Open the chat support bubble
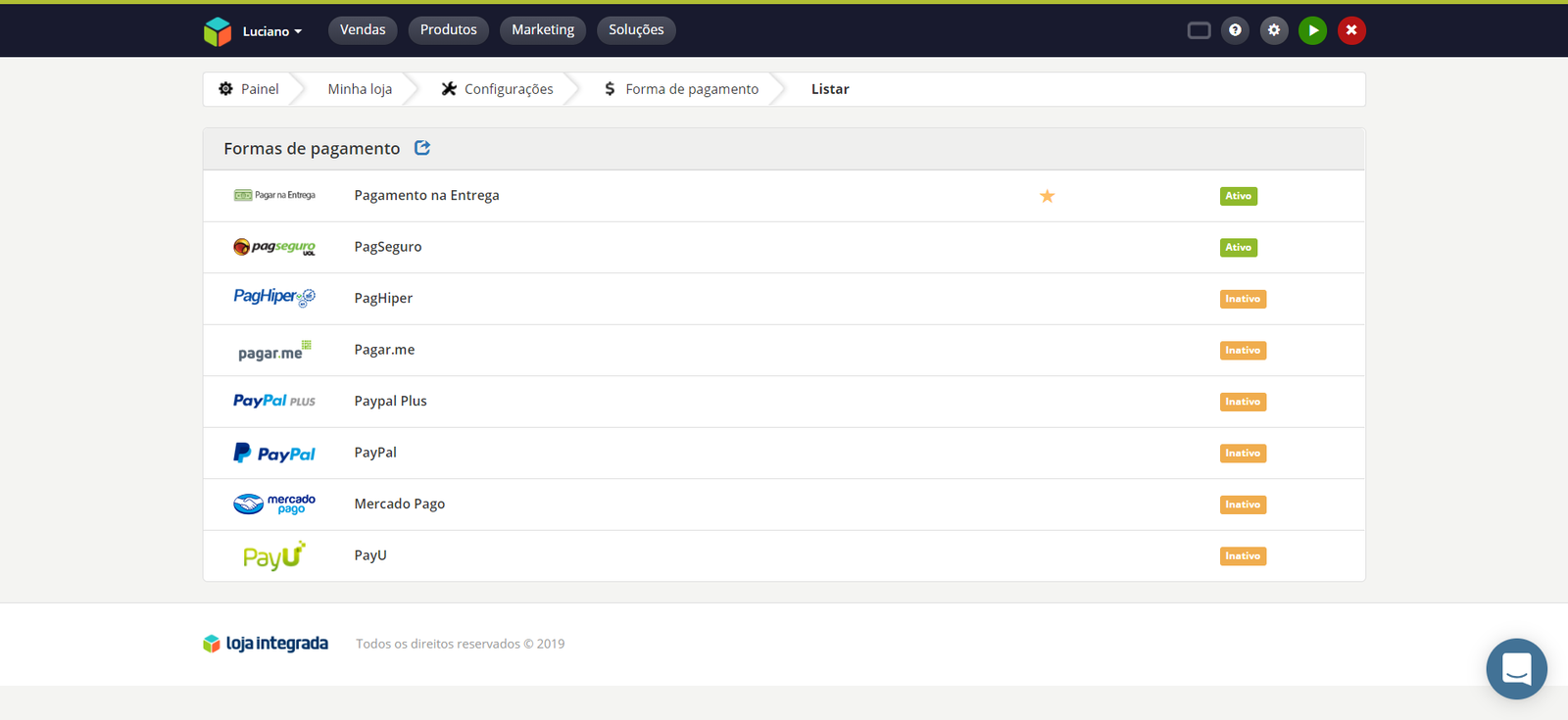 (1516, 669)
